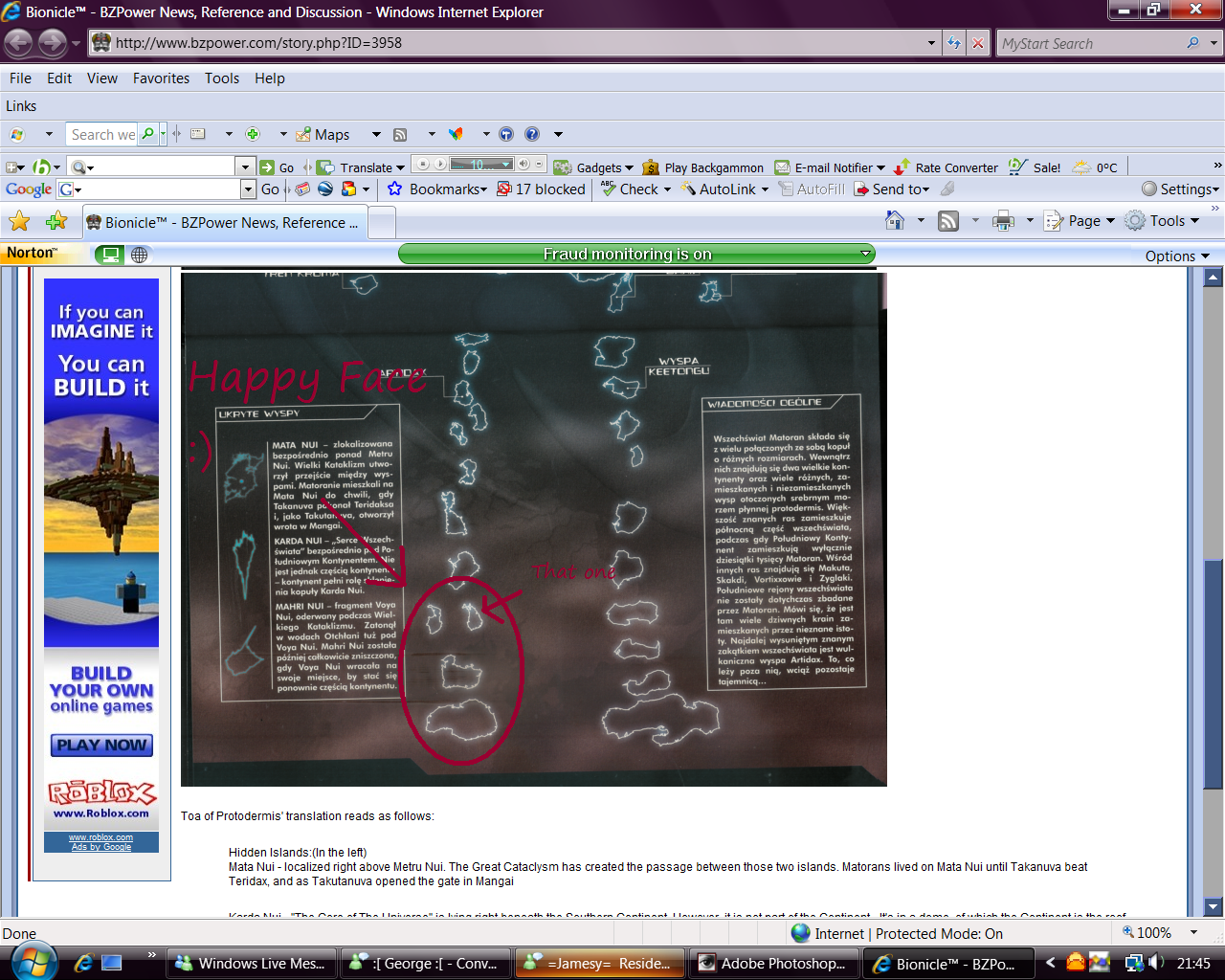Screen dimensions: 1225x980
Task: Click the blue help question mark icon
Action: pos(532,134)
